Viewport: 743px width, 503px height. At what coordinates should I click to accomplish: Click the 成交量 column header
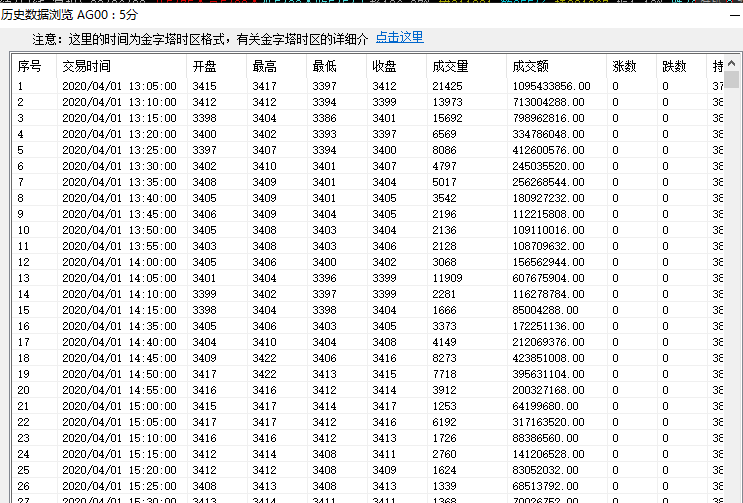coord(467,66)
